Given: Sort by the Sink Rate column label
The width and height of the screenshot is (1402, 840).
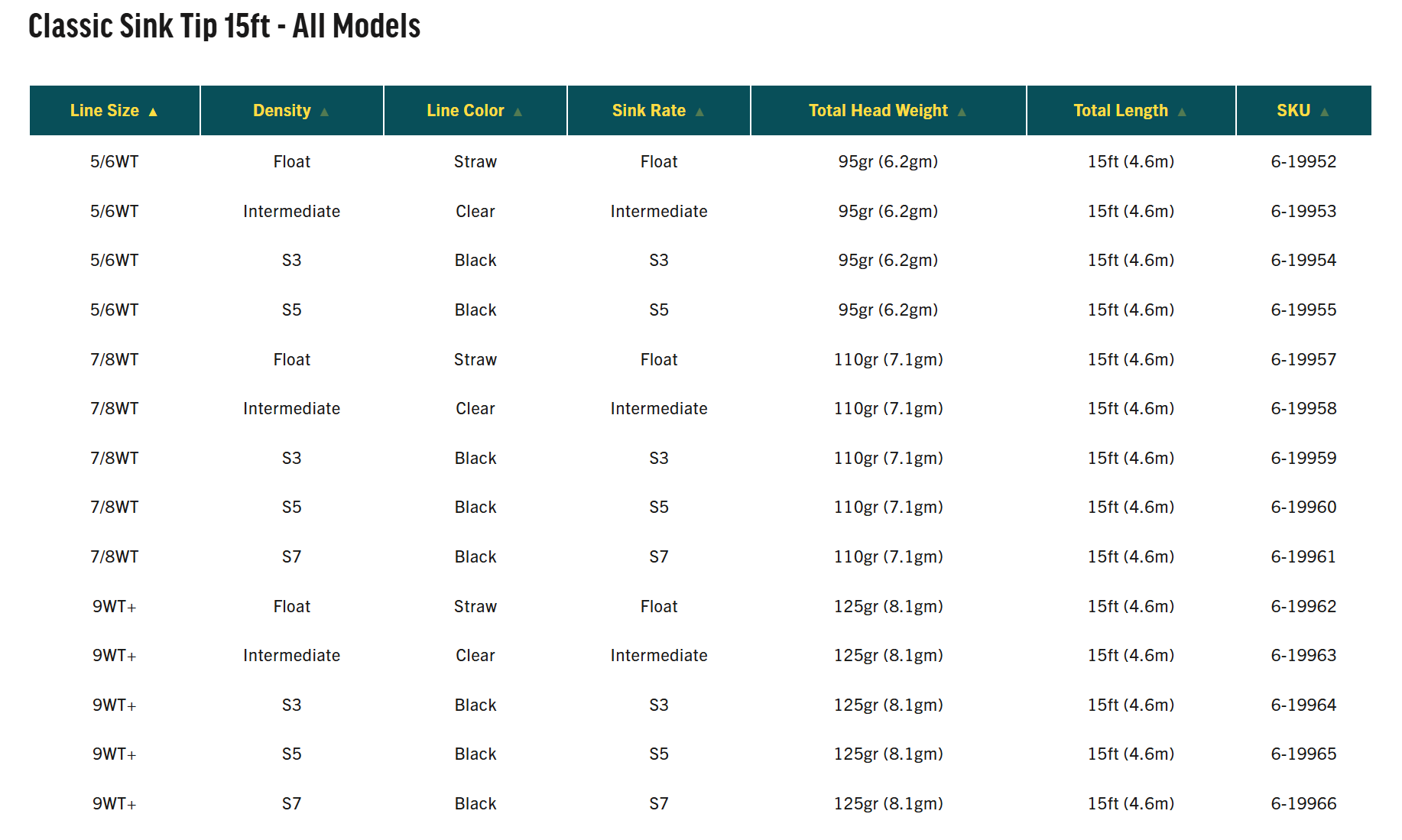Looking at the screenshot, I should coord(649,111).
